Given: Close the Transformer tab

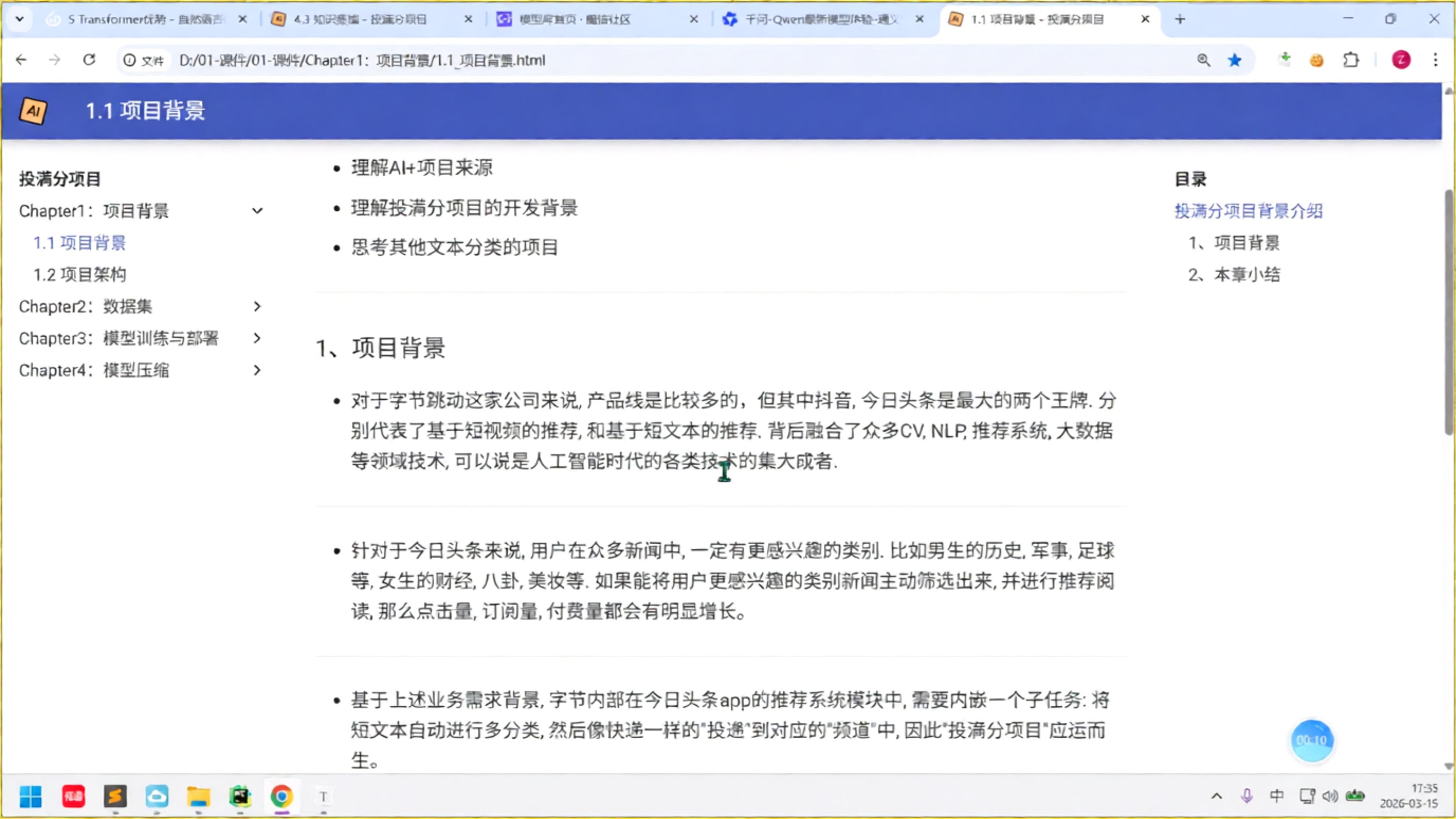Looking at the screenshot, I should 243,19.
